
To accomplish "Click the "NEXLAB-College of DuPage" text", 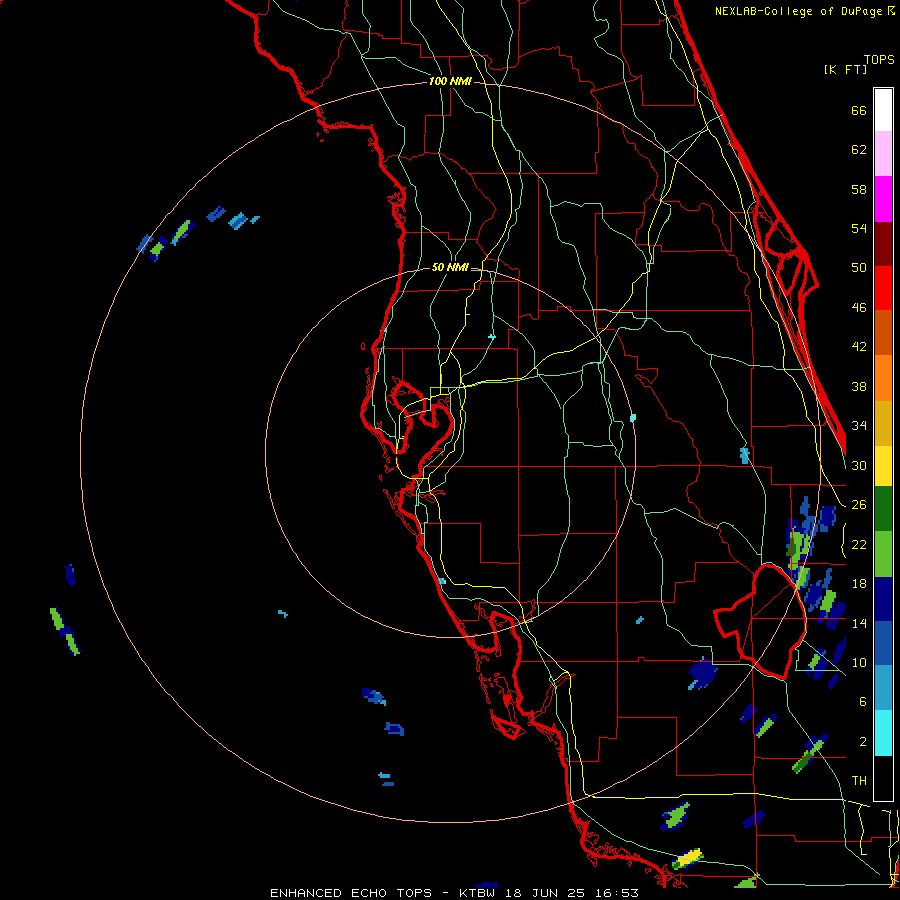I will coord(798,11).
